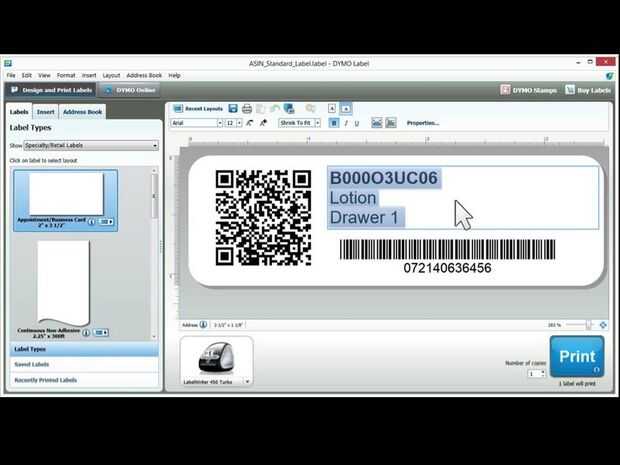The height and width of the screenshot is (465, 620).
Task: Click the zoom-to-fit icon beside slider
Action: [603, 325]
